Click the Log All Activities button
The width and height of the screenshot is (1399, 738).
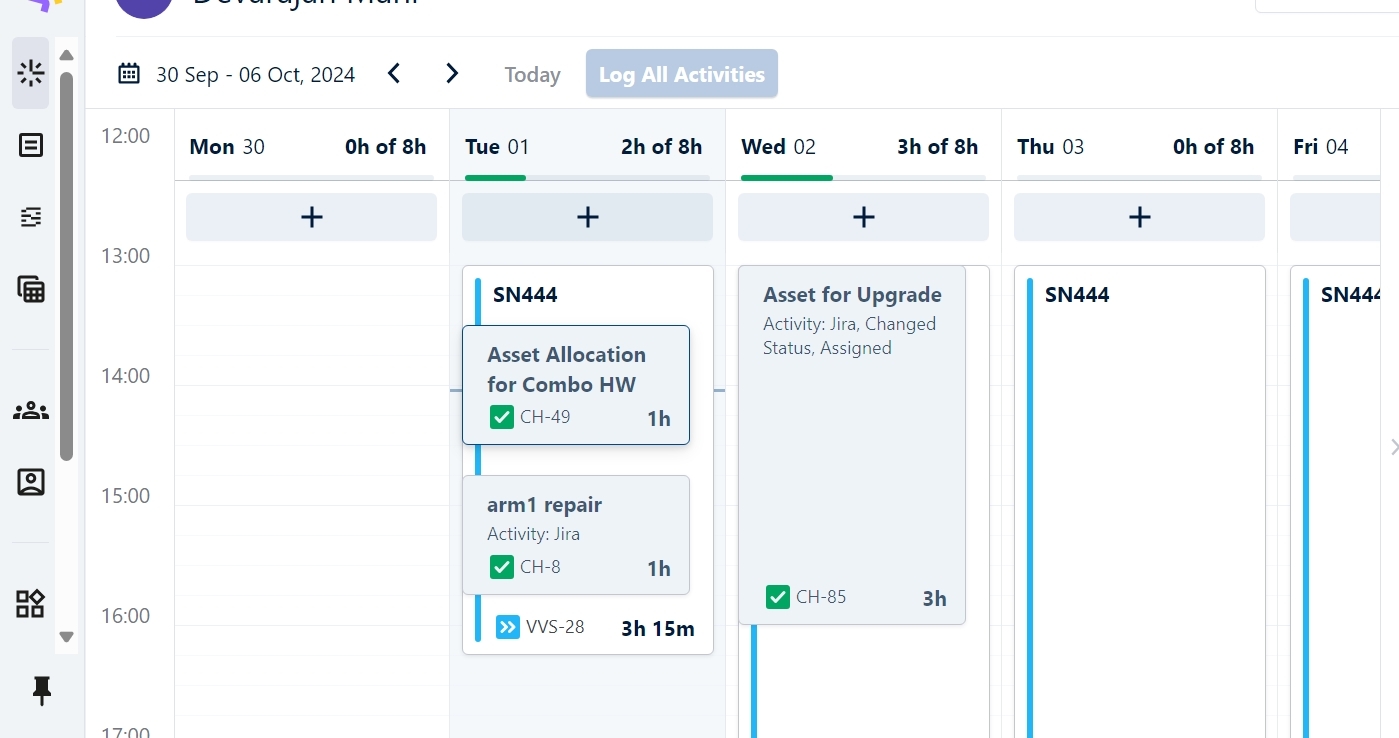[x=682, y=74]
